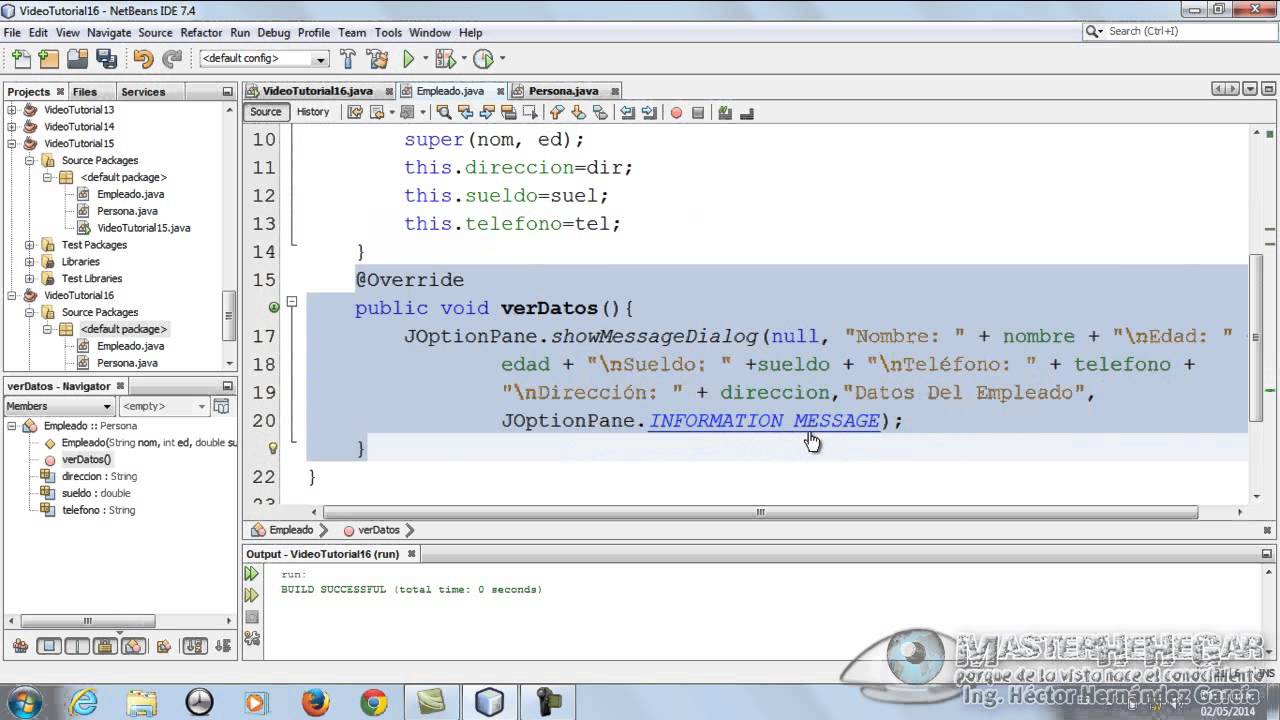Save all files using the toolbar
The image size is (1280, 720).
pos(105,59)
